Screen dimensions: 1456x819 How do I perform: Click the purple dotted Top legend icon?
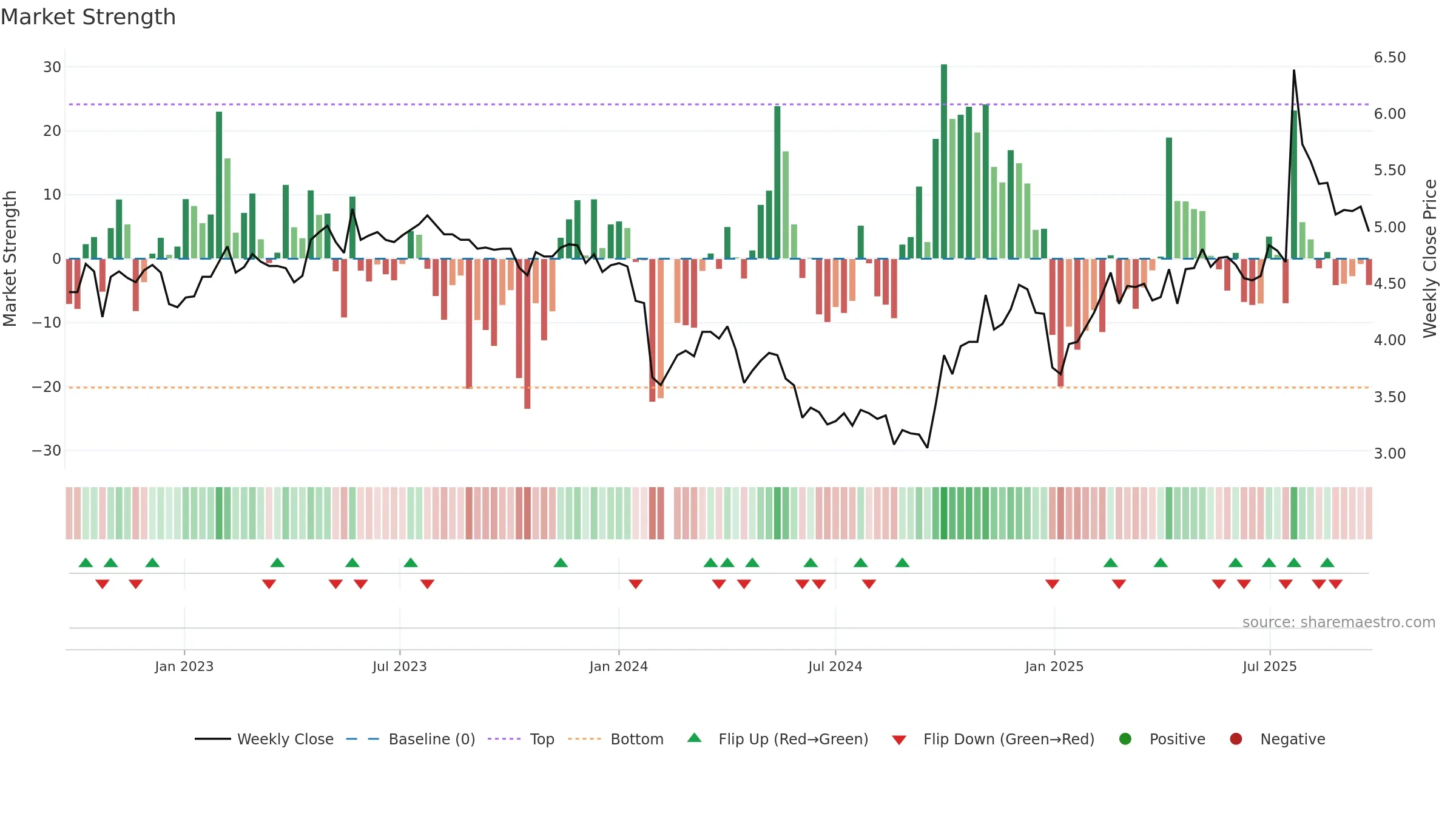click(x=504, y=739)
